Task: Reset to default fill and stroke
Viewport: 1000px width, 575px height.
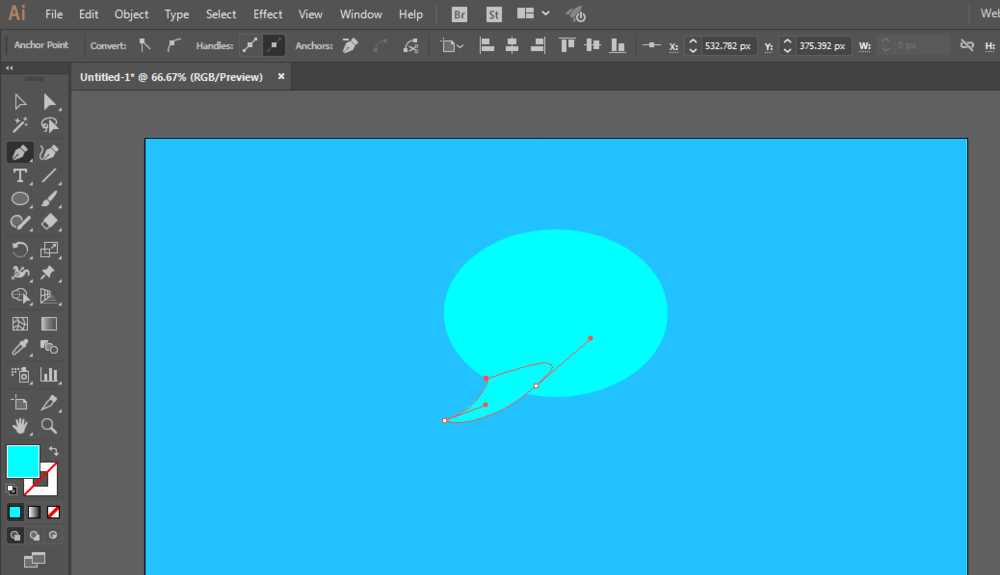Action: tap(11, 490)
